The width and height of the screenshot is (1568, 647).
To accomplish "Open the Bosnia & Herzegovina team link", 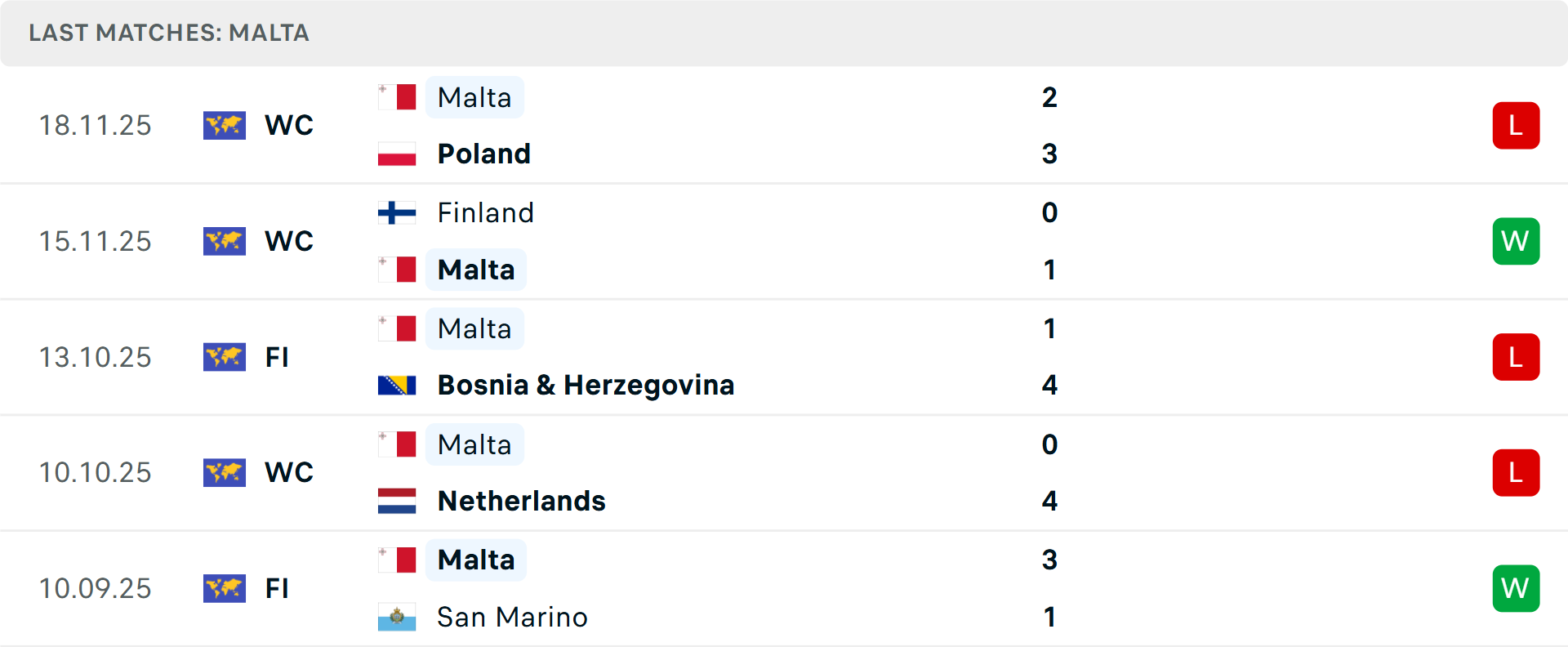I will [586, 385].
